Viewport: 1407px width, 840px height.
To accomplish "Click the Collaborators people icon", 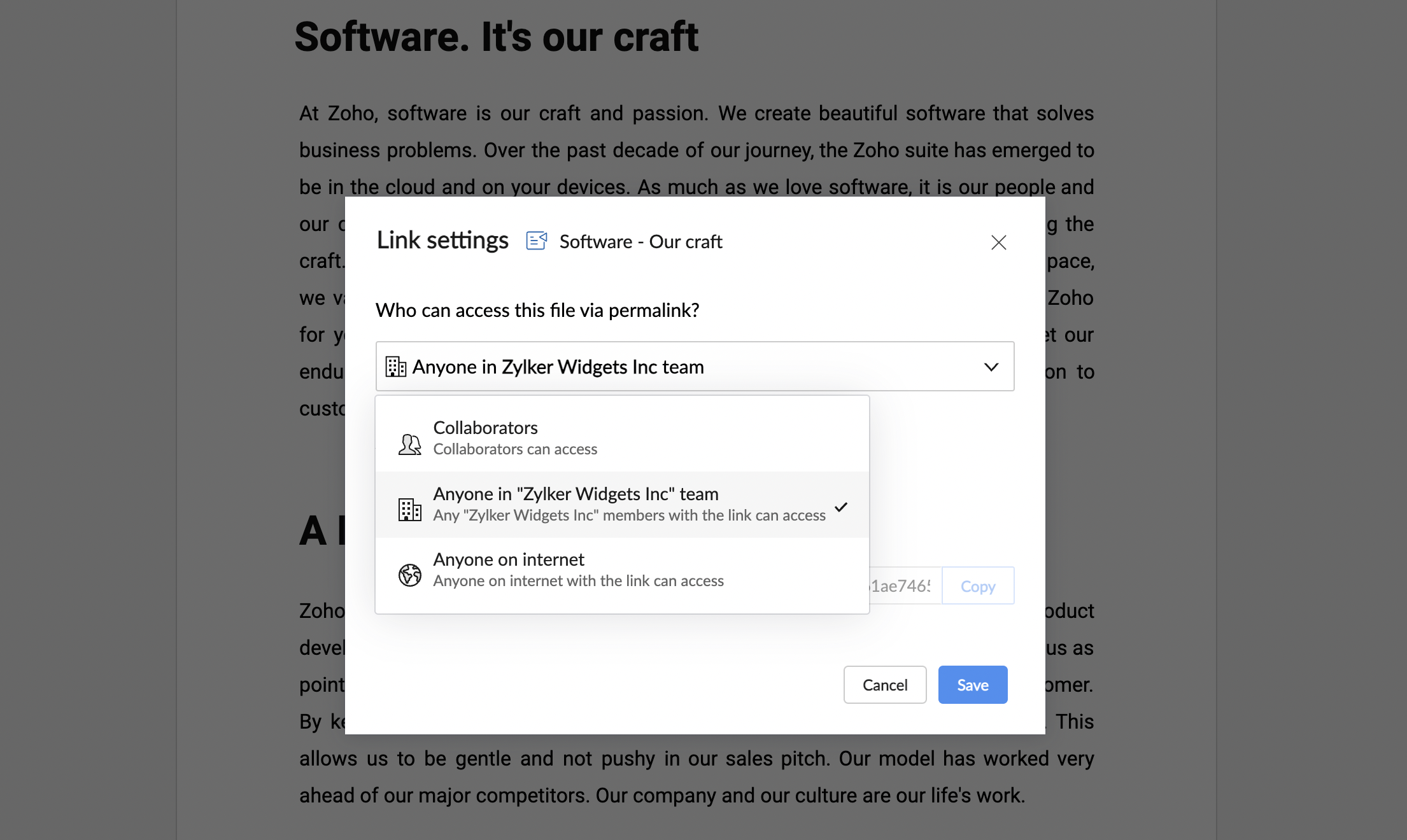I will click(x=409, y=444).
